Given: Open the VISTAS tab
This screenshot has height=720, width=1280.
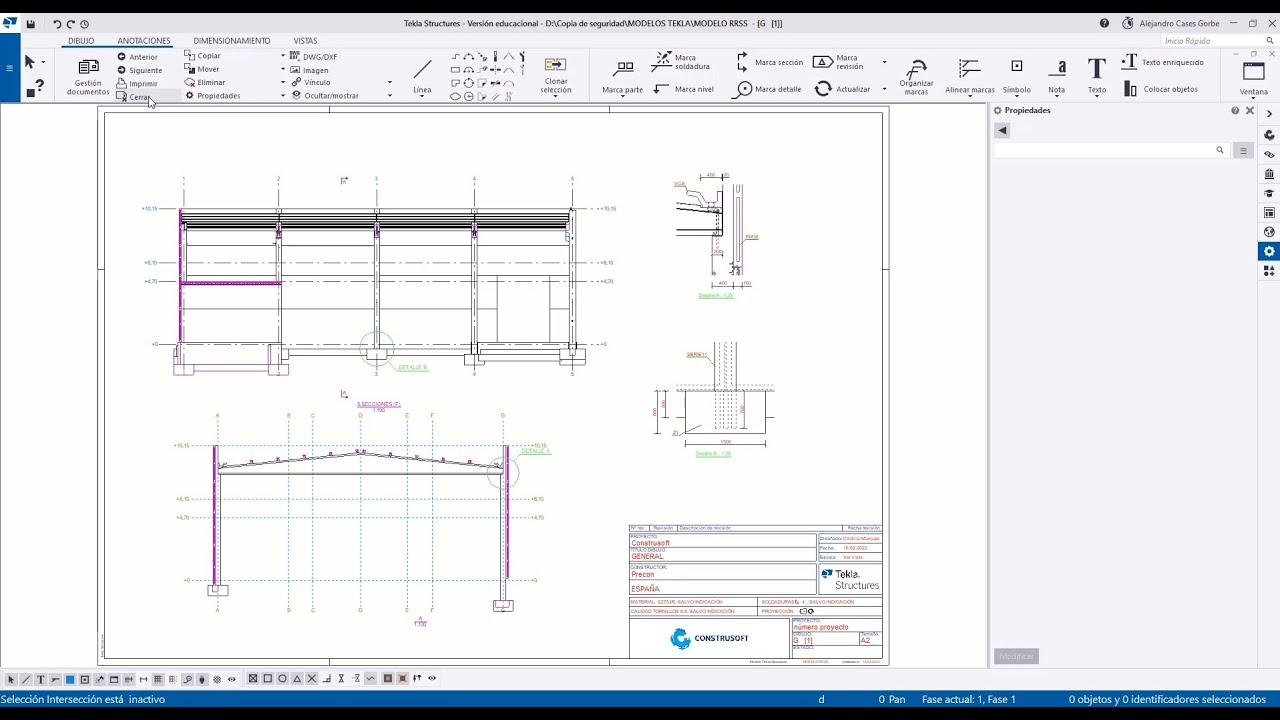Looking at the screenshot, I should click(305, 41).
